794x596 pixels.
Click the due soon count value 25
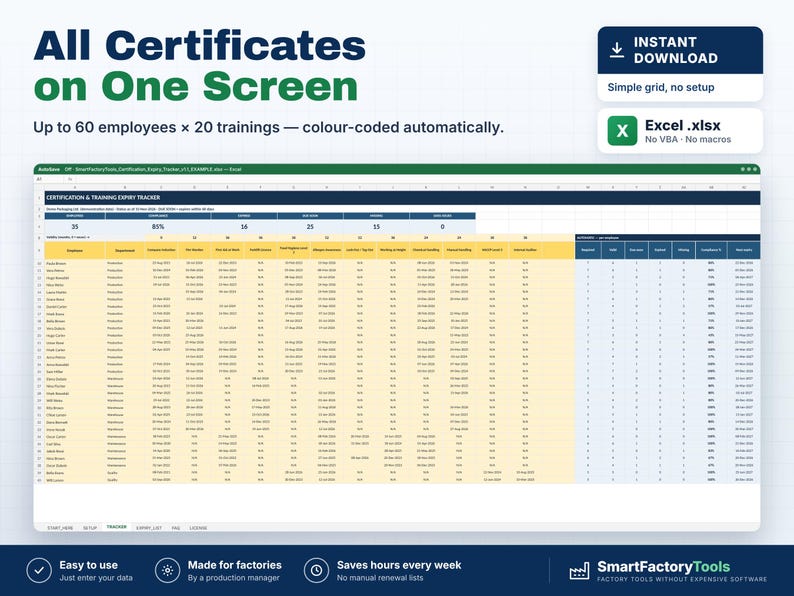[310, 227]
